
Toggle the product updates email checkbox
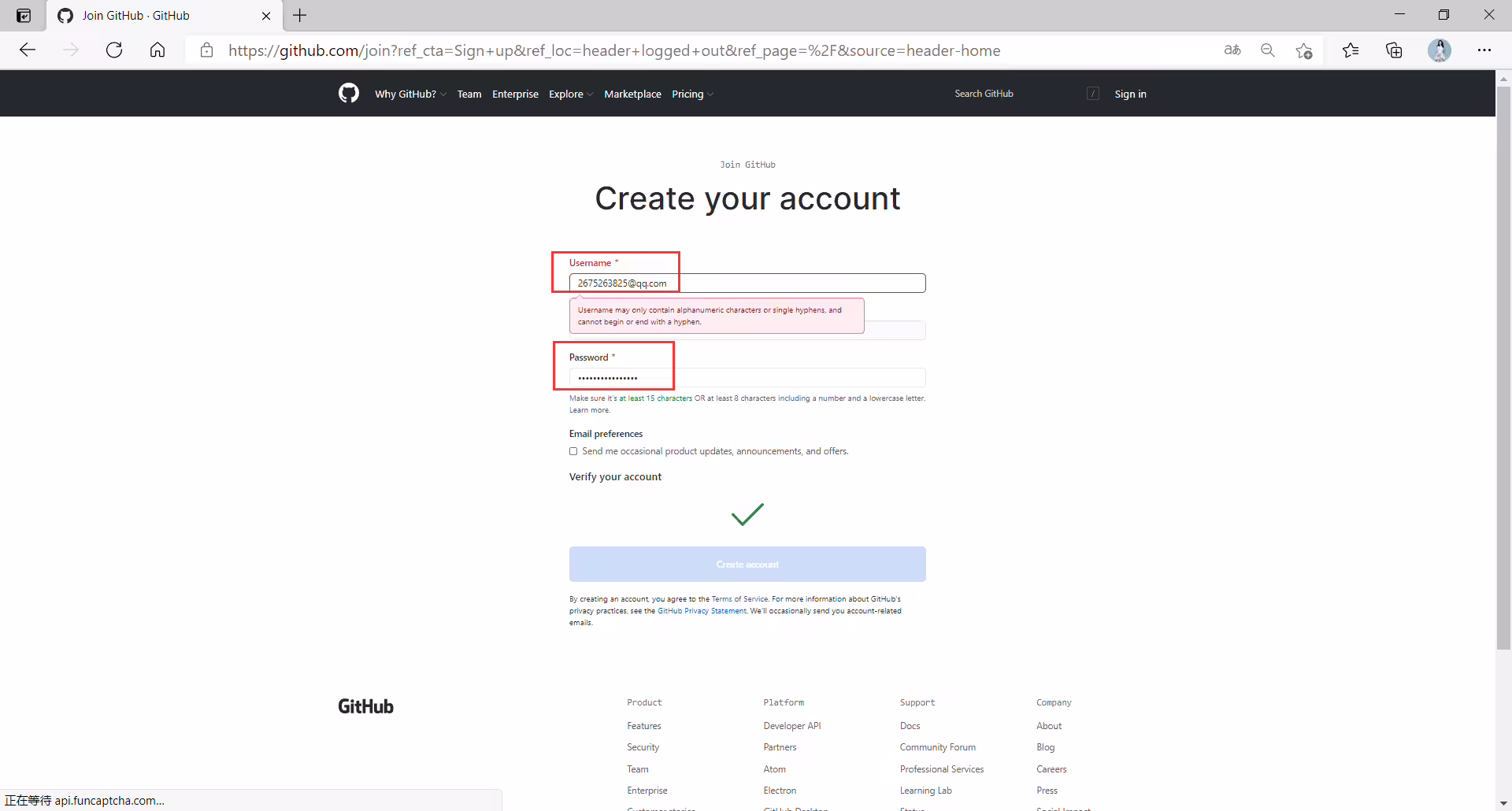point(573,451)
